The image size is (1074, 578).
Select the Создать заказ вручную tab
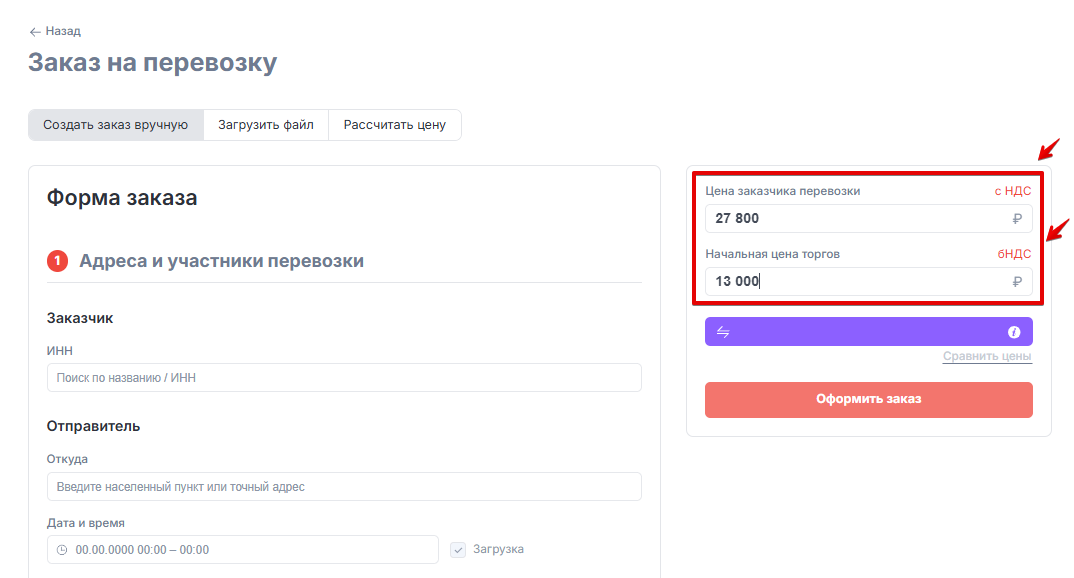[x=116, y=125]
